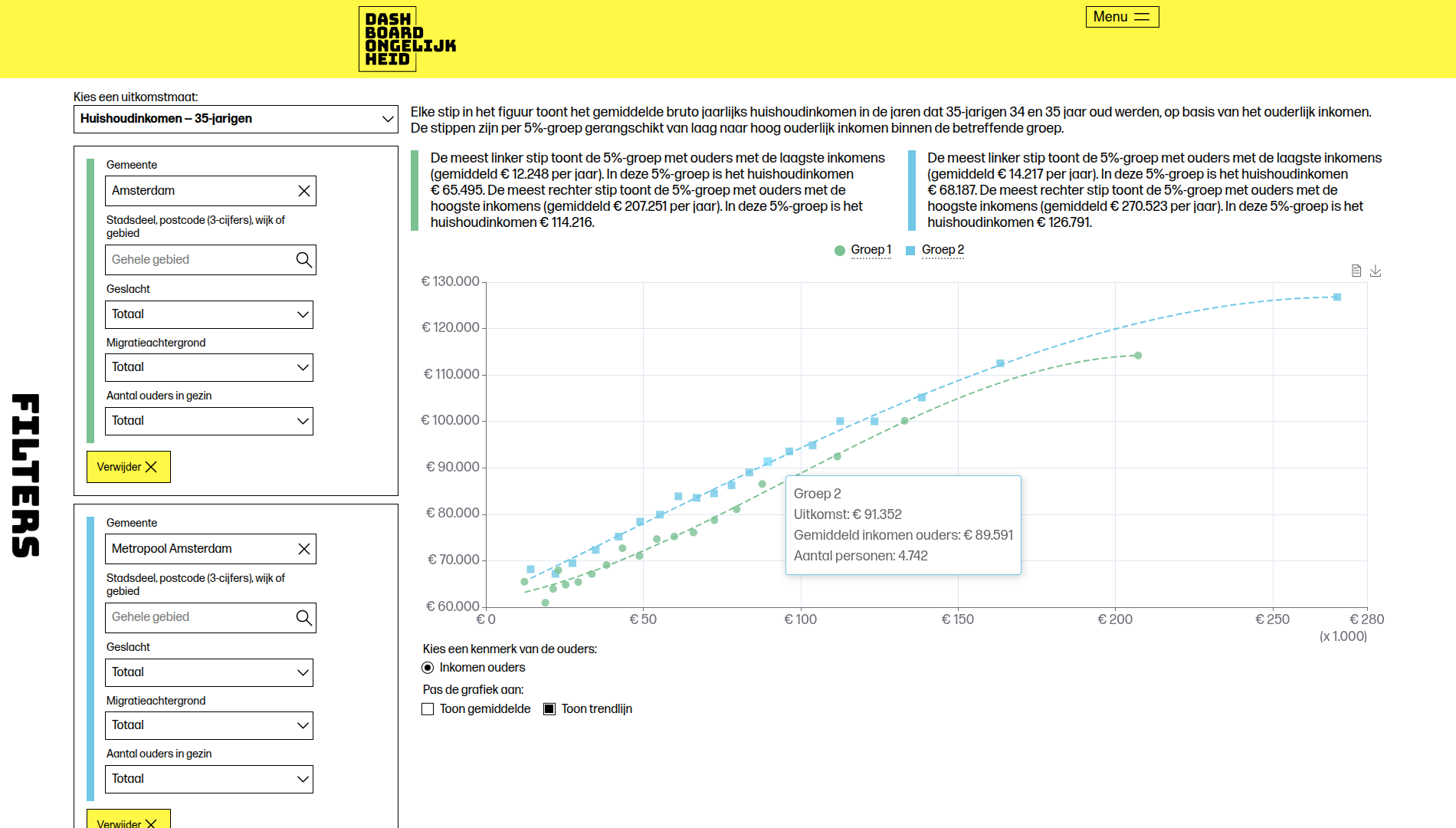Screen dimensions: 1456x828
Task: Open first group's Aantal ouders in gezin dropdown
Action: coord(209,421)
